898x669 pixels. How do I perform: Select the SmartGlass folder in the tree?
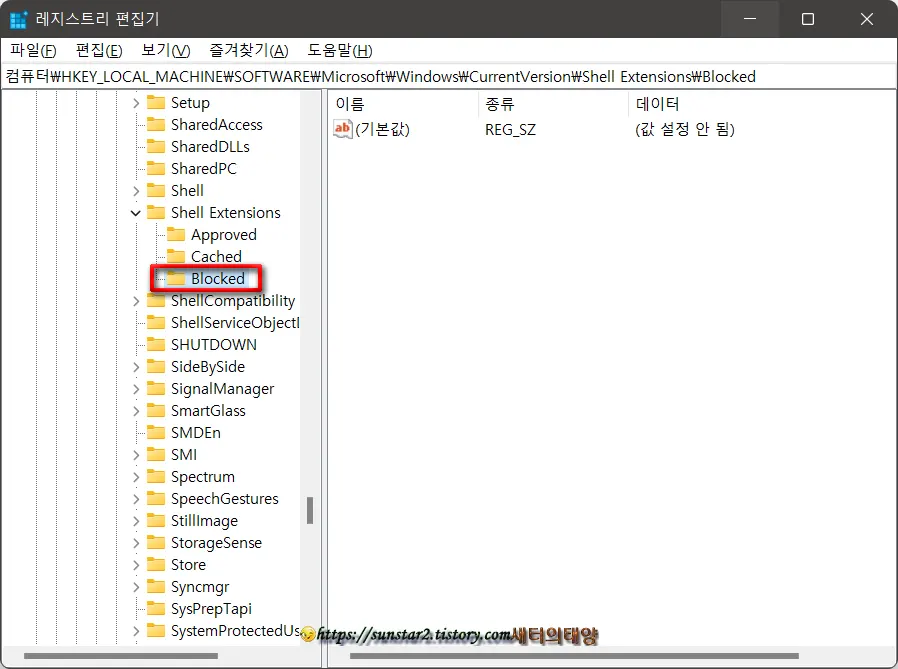pyautogui.click(x=205, y=410)
